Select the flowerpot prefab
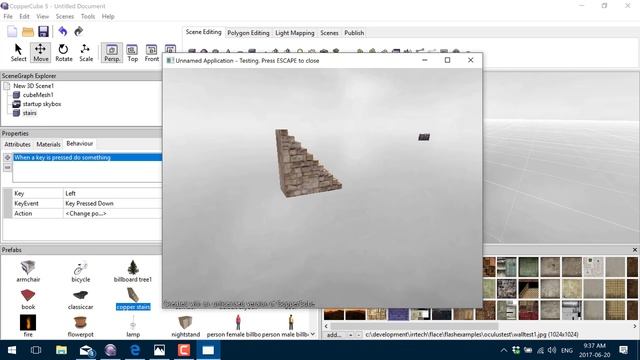The image size is (640, 360). pyautogui.click(x=80, y=326)
